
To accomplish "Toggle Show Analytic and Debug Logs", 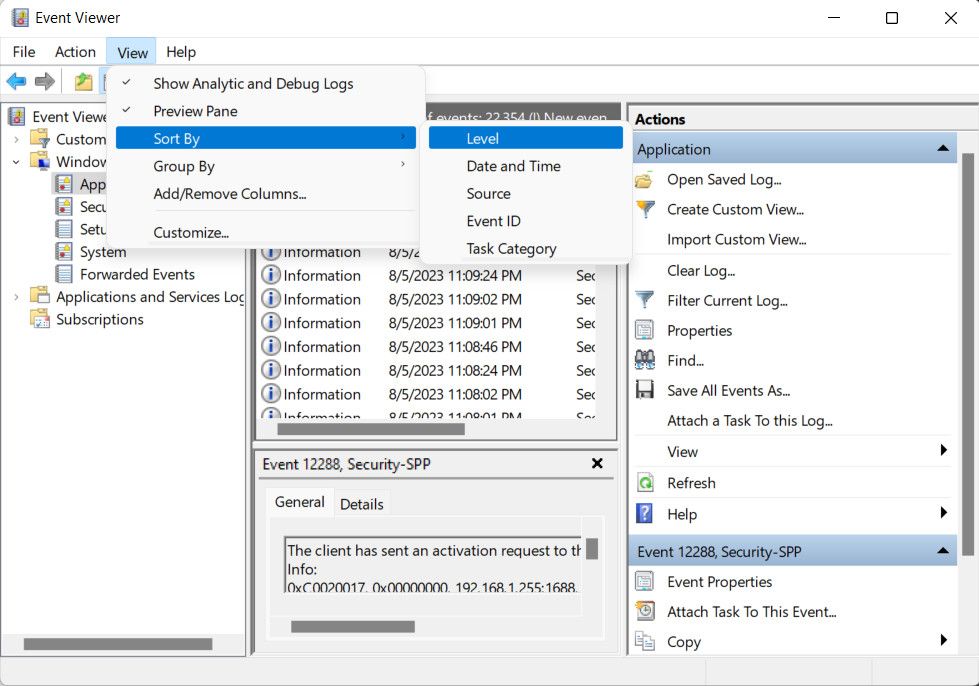I will [x=253, y=84].
